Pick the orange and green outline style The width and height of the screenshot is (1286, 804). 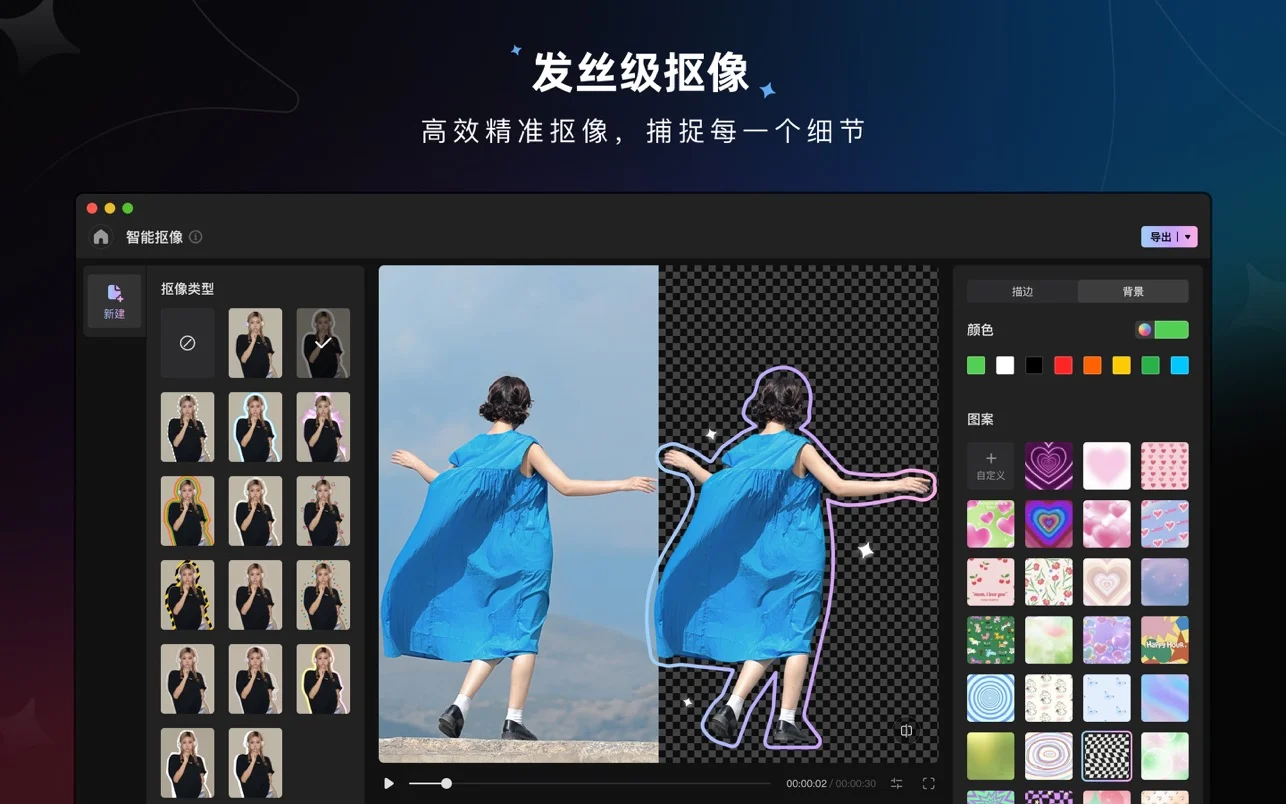(x=187, y=511)
